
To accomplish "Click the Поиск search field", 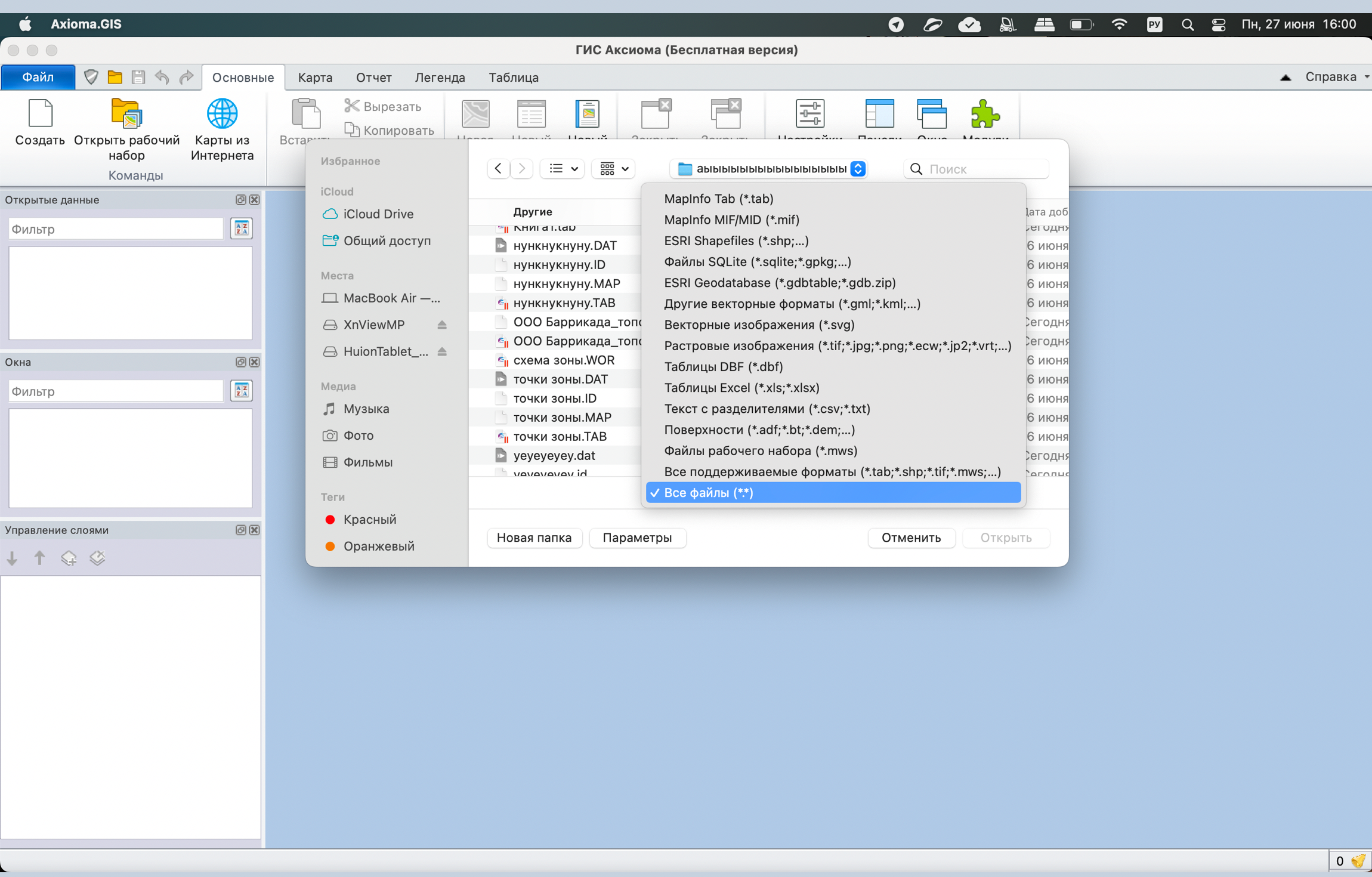I will (984, 169).
